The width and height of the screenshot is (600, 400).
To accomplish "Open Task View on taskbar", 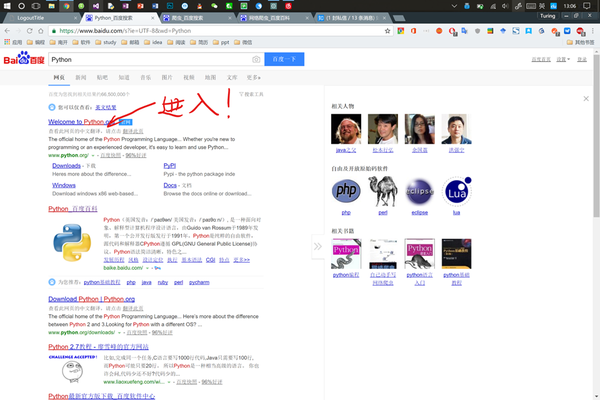I will [x=36, y=6].
